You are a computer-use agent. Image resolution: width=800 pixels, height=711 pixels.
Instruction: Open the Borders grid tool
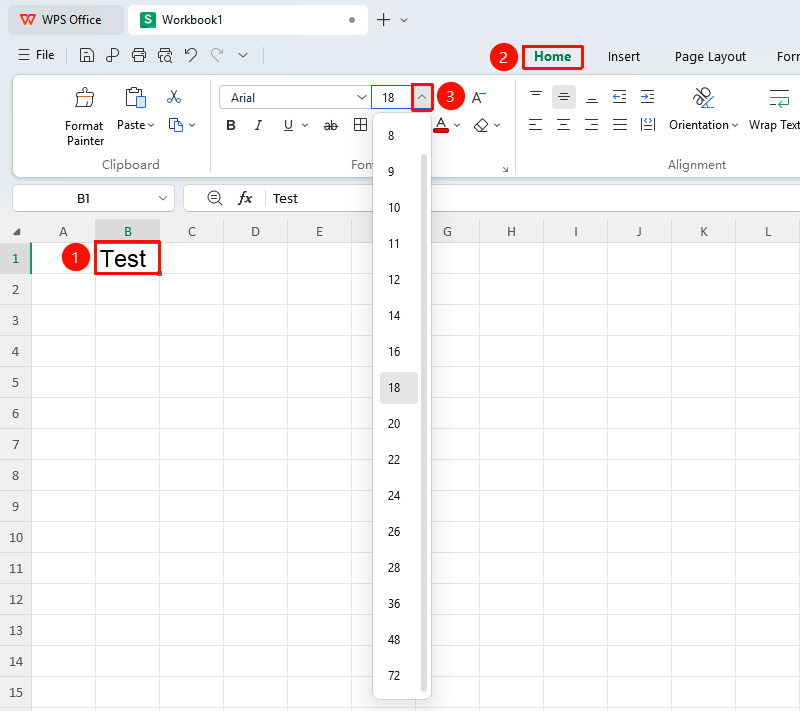360,125
